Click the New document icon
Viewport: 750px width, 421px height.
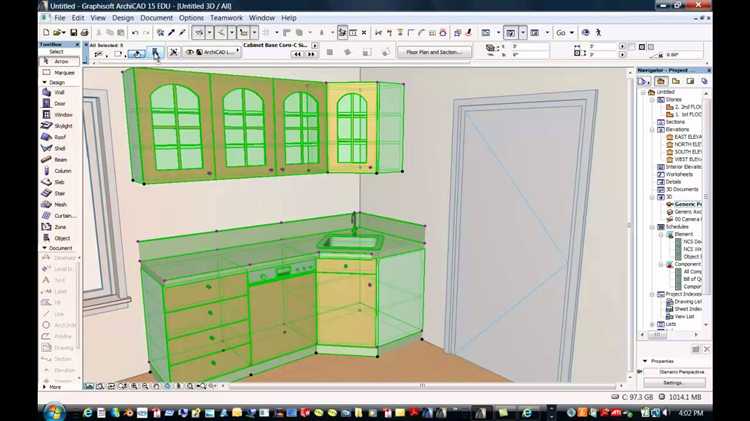click(x=46, y=33)
